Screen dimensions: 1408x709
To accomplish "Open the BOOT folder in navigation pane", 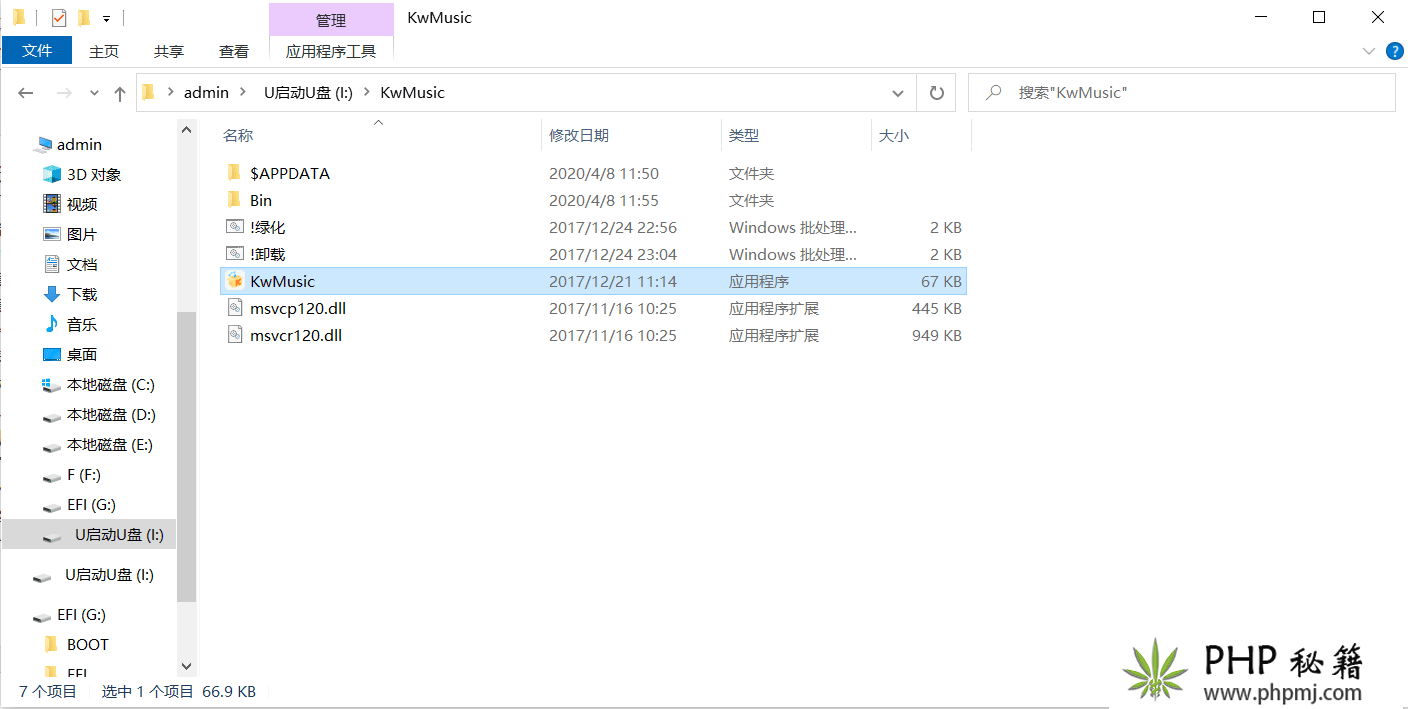I will [x=87, y=644].
